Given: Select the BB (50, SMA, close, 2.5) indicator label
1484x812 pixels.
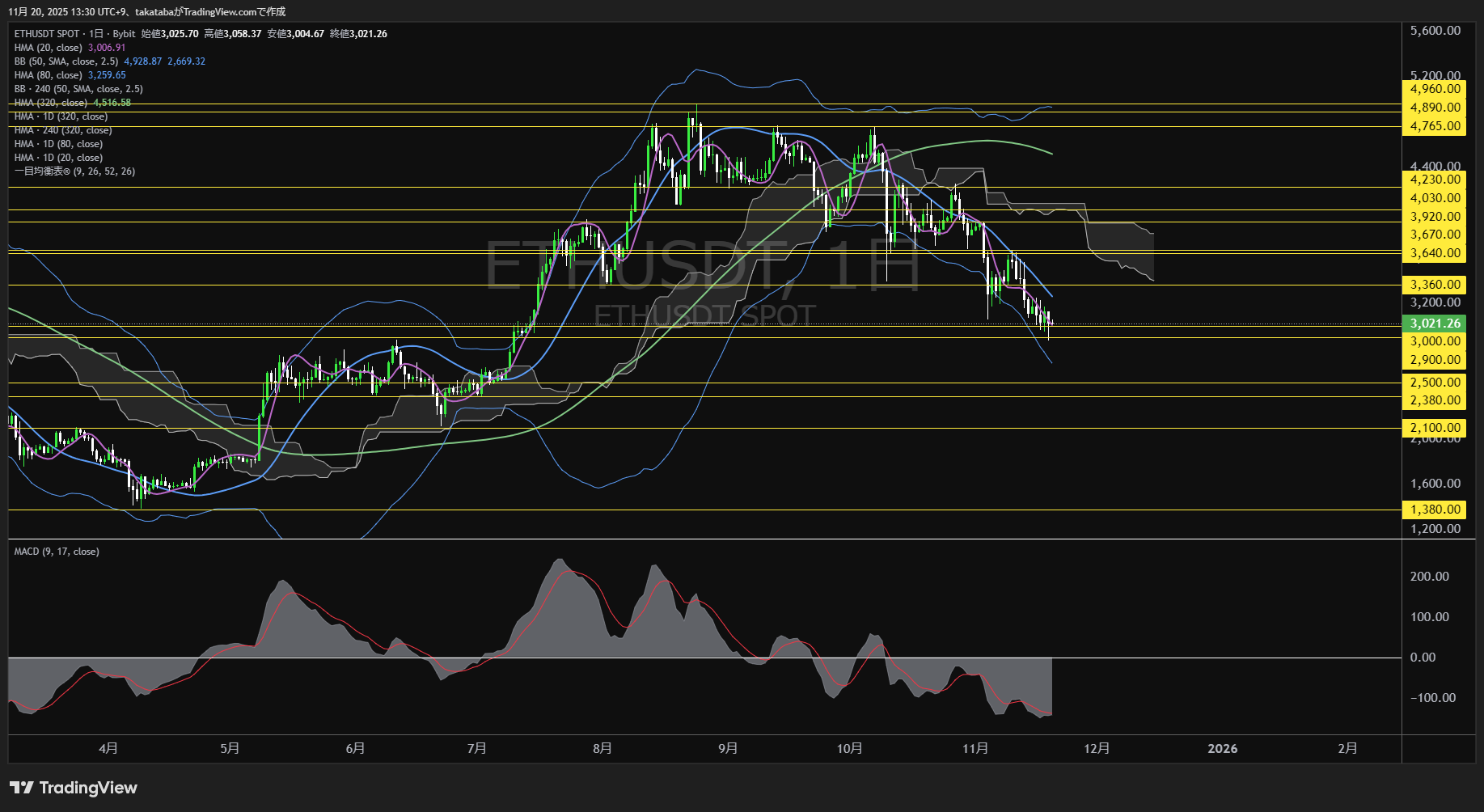Looking at the screenshot, I should [65, 61].
